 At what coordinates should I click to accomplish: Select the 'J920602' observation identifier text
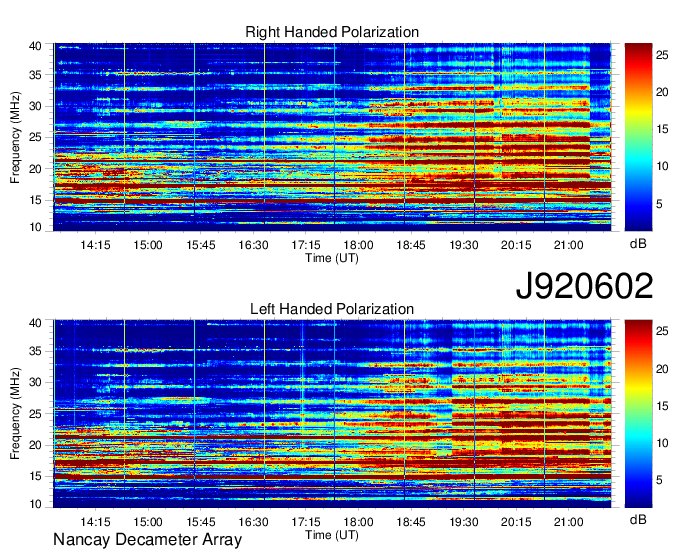coord(584,286)
